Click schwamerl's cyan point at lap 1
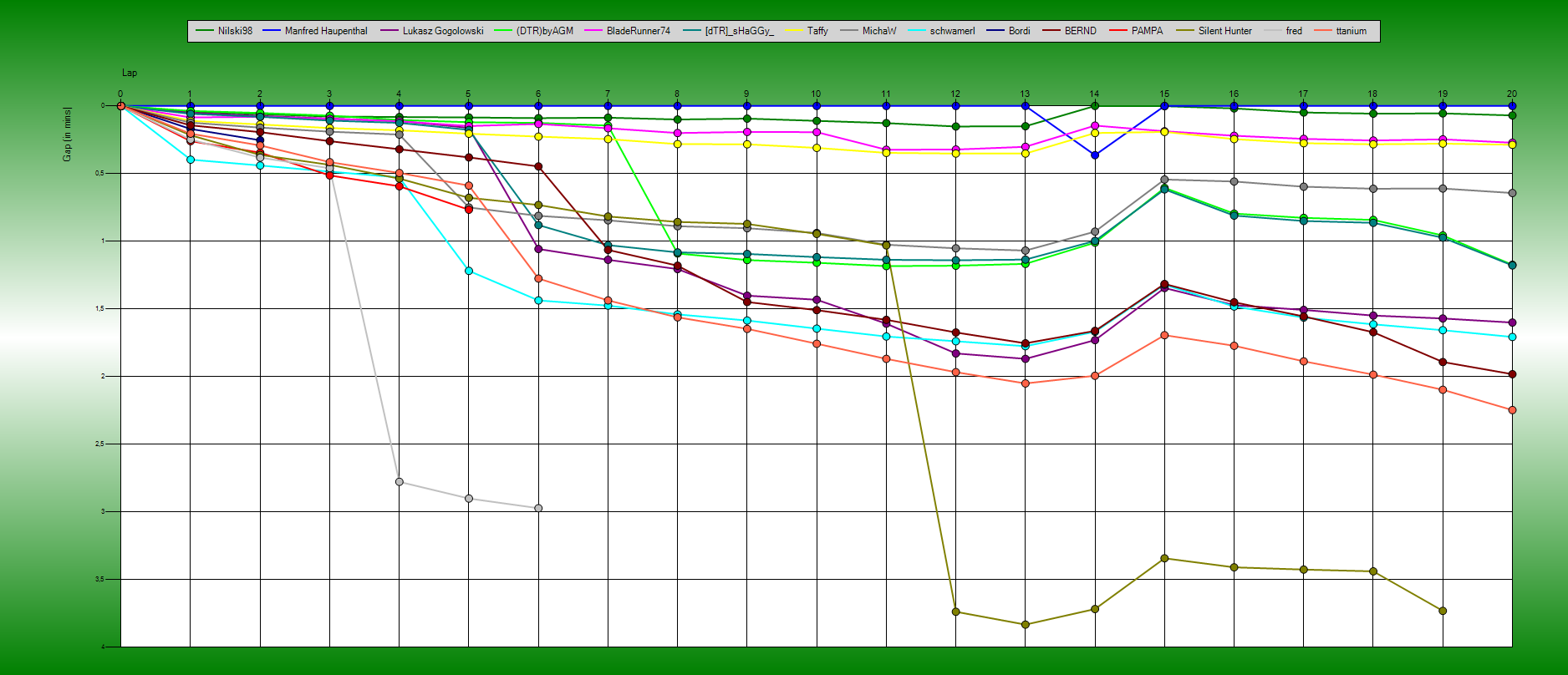This screenshot has width=1568, height=675. pos(191,160)
